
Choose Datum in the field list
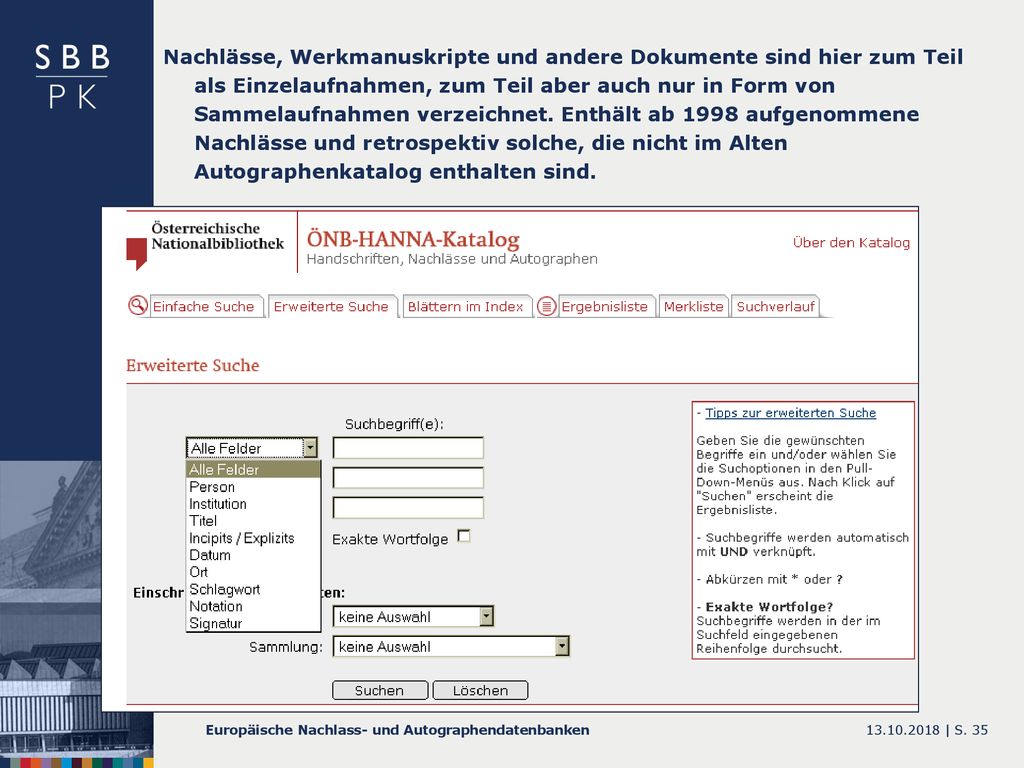click(x=253, y=555)
